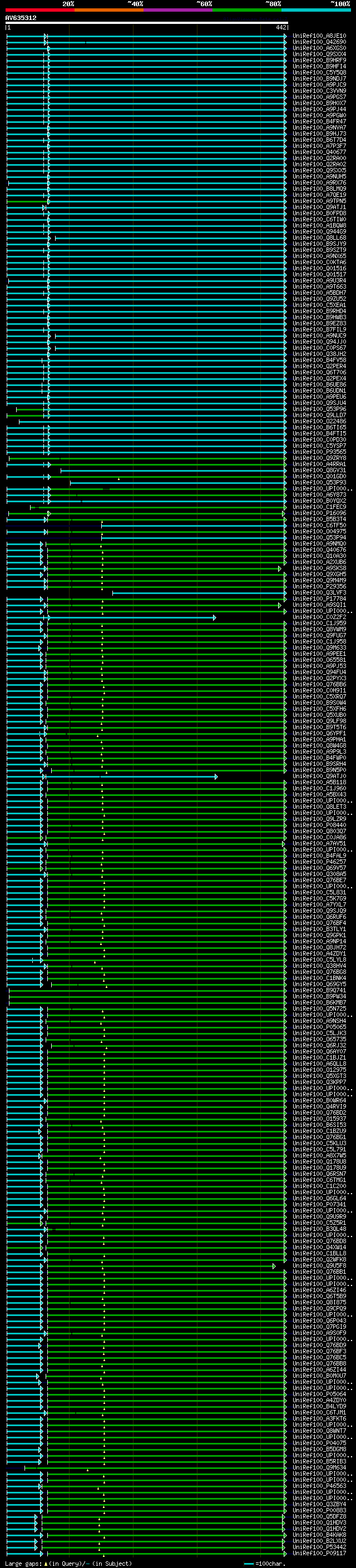Image resolution: width=356 pixels, height=1568 pixels.
Task: Select UniRef100_B6UDN1 entry
Action: tap(319, 391)
